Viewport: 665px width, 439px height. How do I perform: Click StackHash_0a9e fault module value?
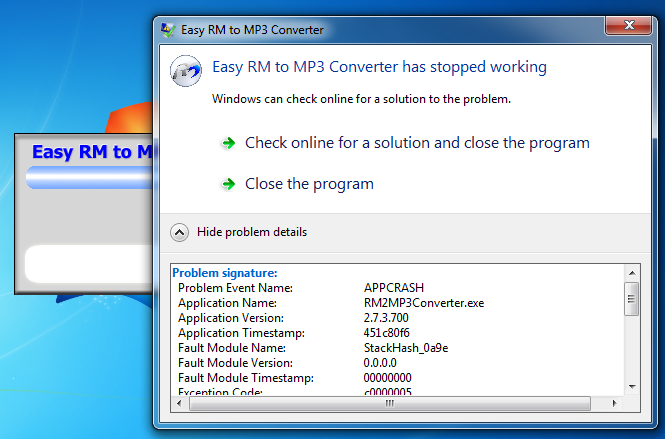click(x=406, y=348)
